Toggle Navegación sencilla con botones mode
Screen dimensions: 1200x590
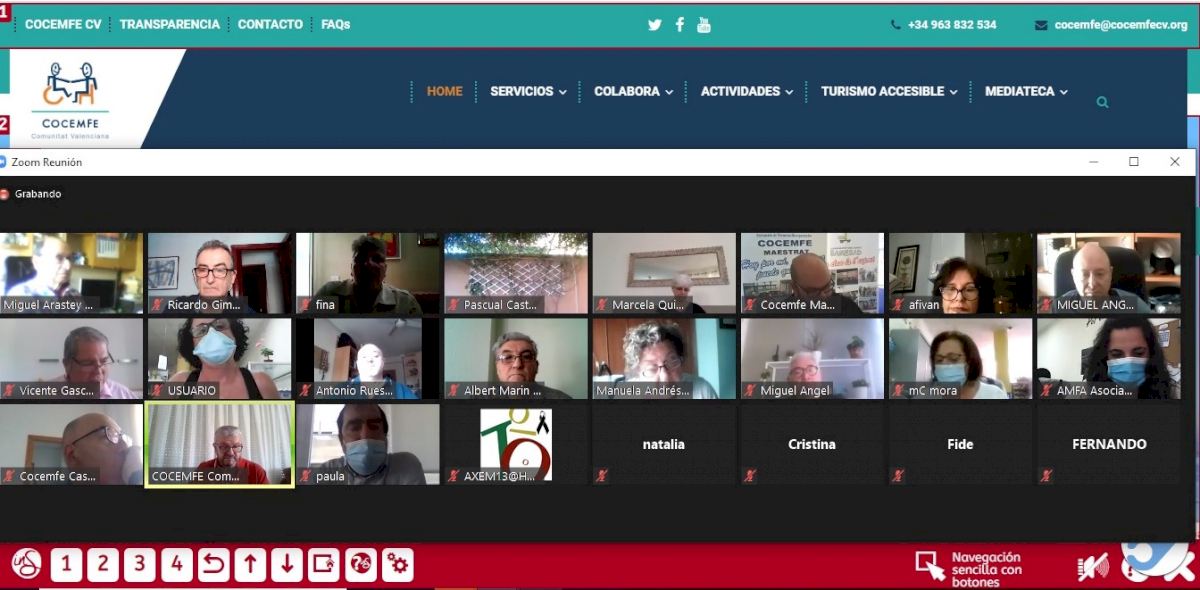coord(969,567)
